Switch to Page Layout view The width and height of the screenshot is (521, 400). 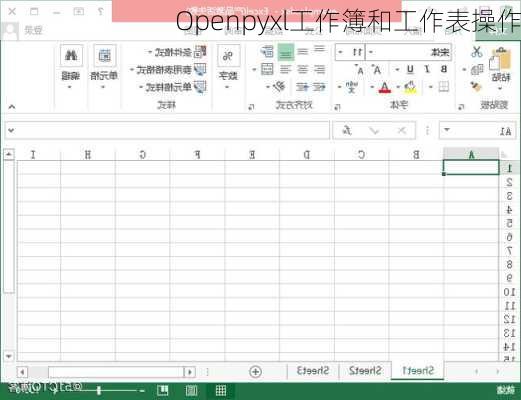pos(191,390)
